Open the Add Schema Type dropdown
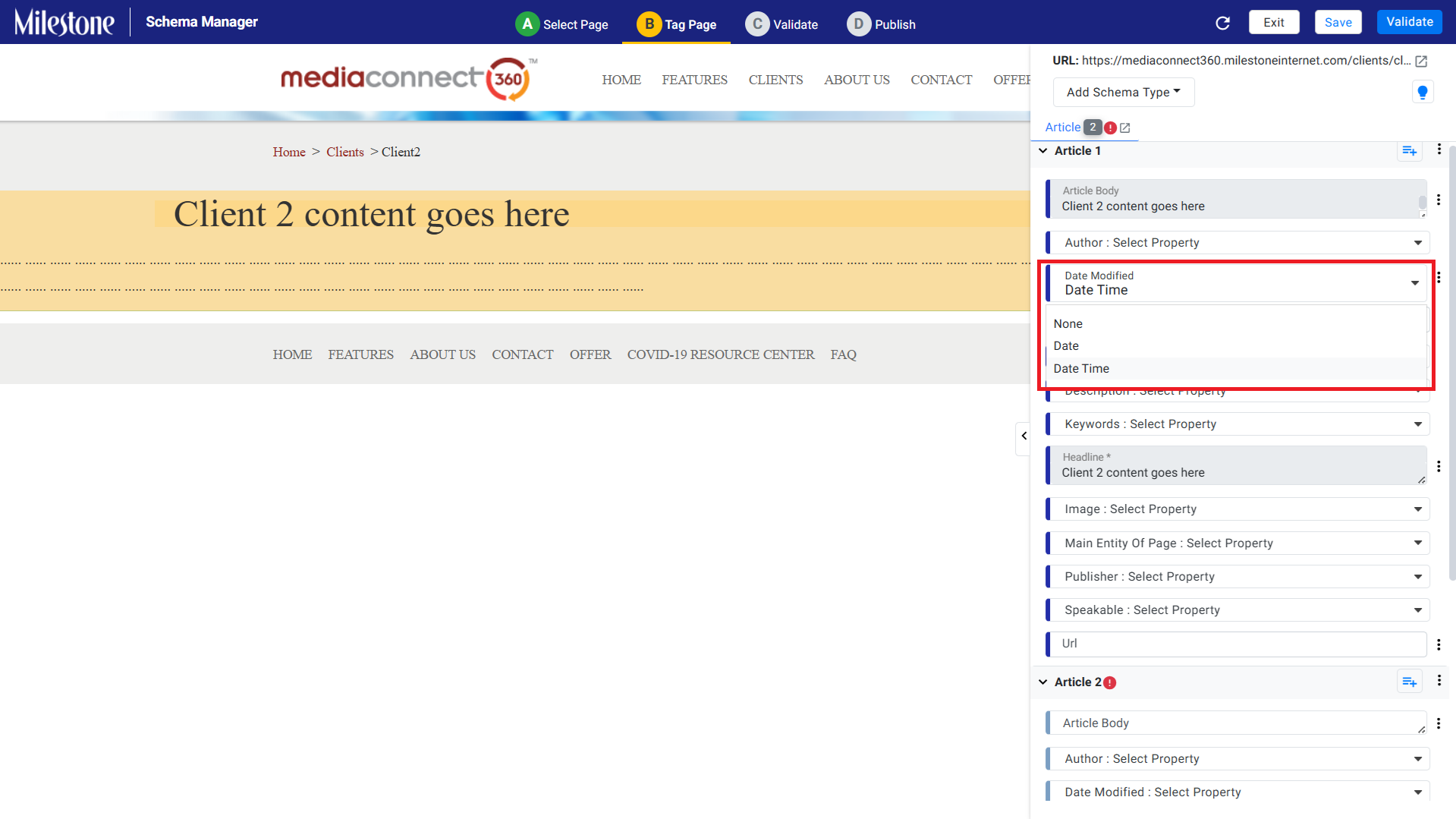The image size is (1456, 819). pos(1123,92)
